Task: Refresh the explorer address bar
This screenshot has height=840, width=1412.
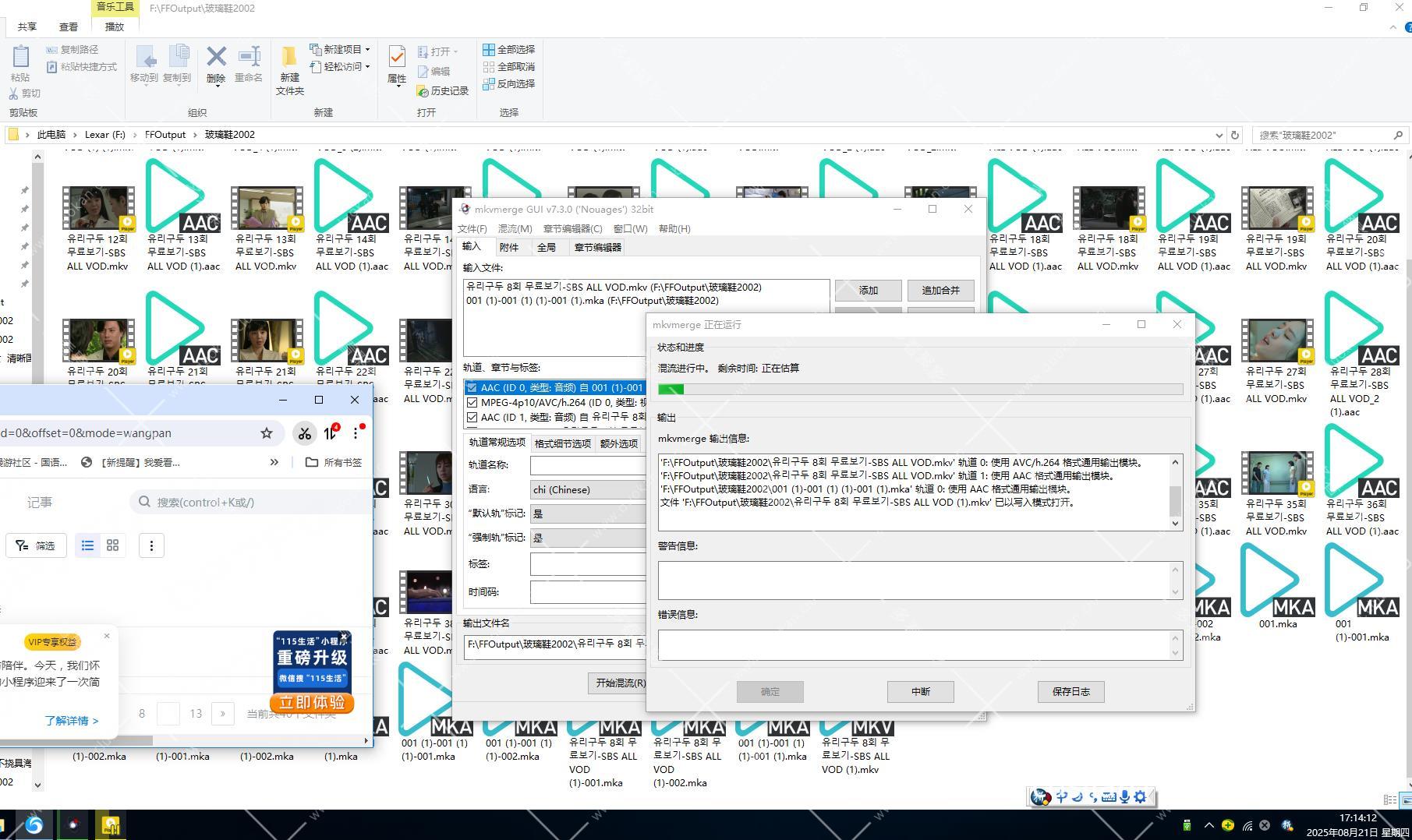Action: click(1234, 135)
